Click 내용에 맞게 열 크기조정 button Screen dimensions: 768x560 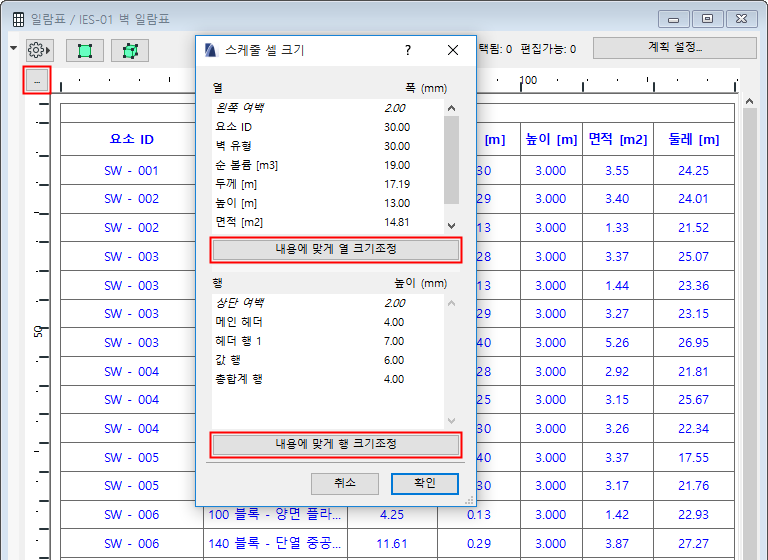tap(336, 249)
